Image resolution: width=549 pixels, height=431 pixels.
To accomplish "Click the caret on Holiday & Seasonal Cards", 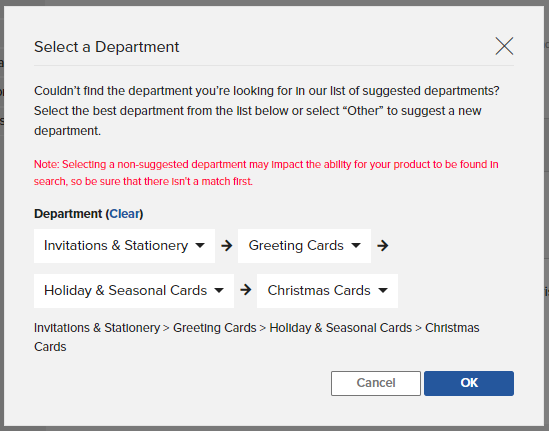I will (x=219, y=290).
